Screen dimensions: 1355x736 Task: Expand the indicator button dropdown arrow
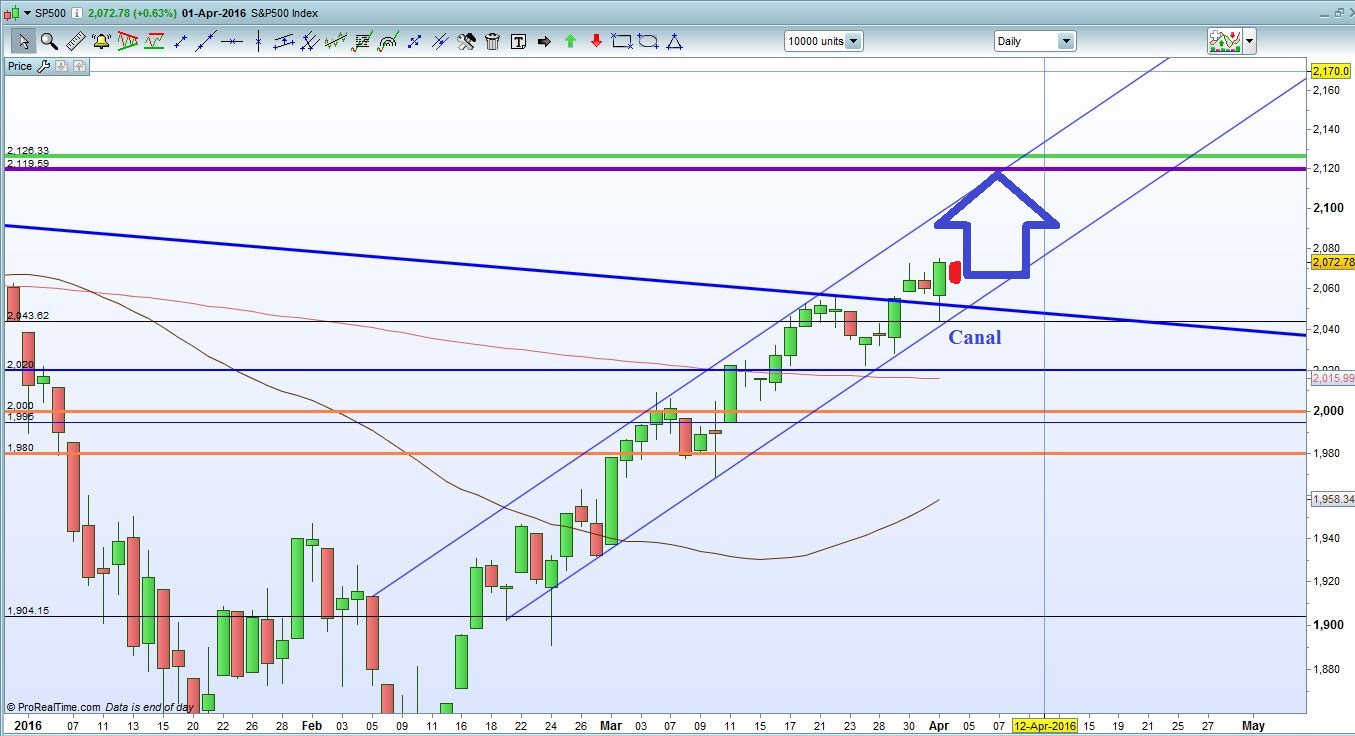click(1249, 41)
